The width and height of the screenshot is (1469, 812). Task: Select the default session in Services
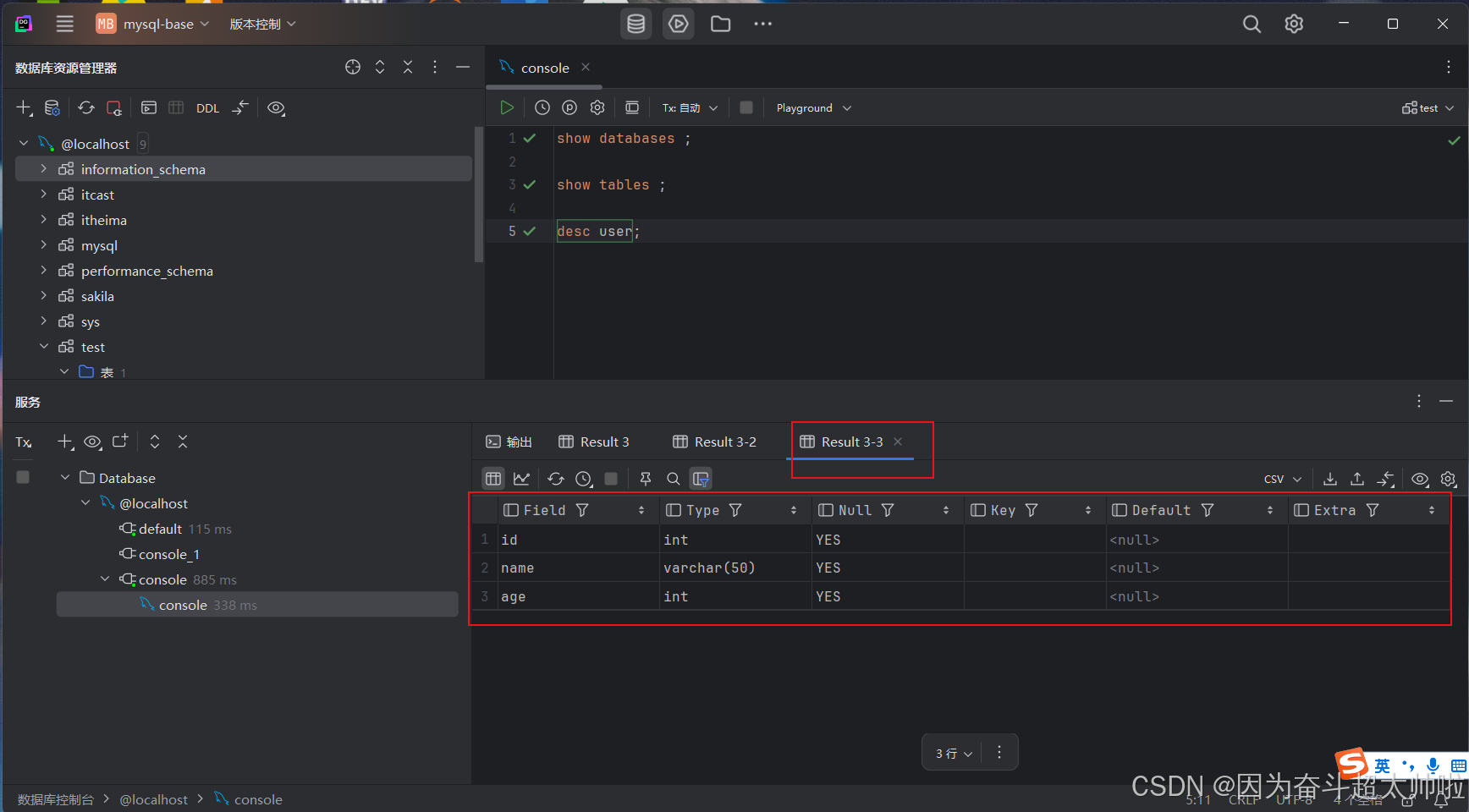click(160, 529)
